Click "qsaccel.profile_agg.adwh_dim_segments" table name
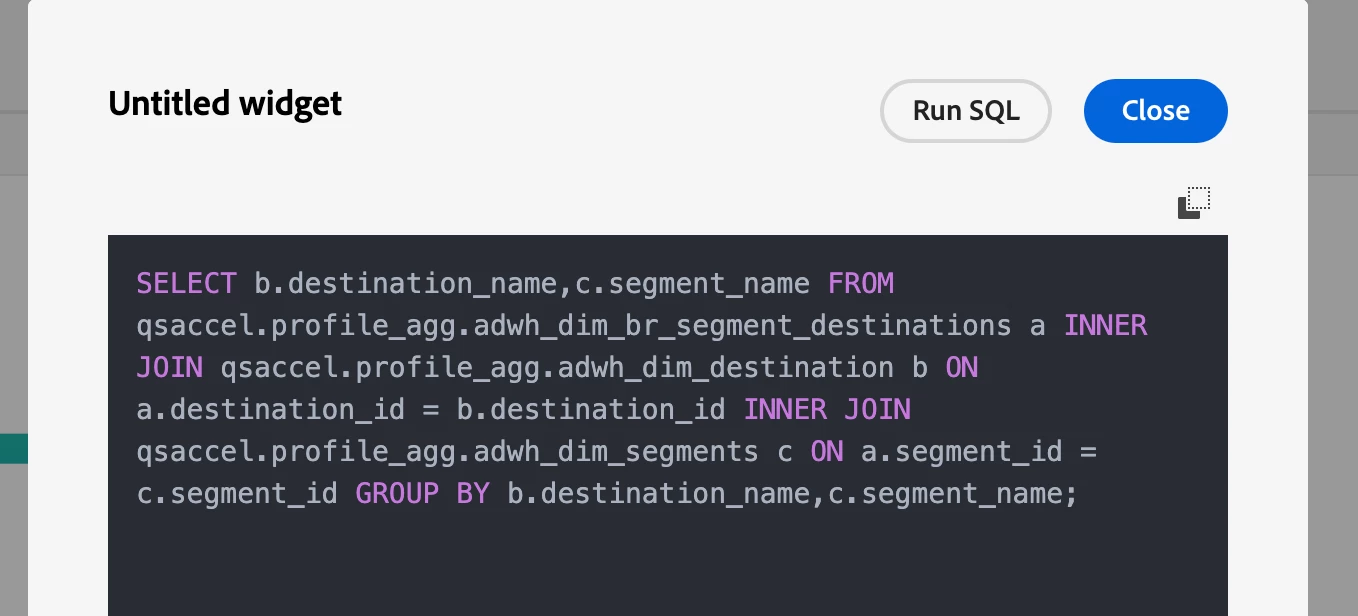Viewport: 1358px width, 616px height. [447, 452]
